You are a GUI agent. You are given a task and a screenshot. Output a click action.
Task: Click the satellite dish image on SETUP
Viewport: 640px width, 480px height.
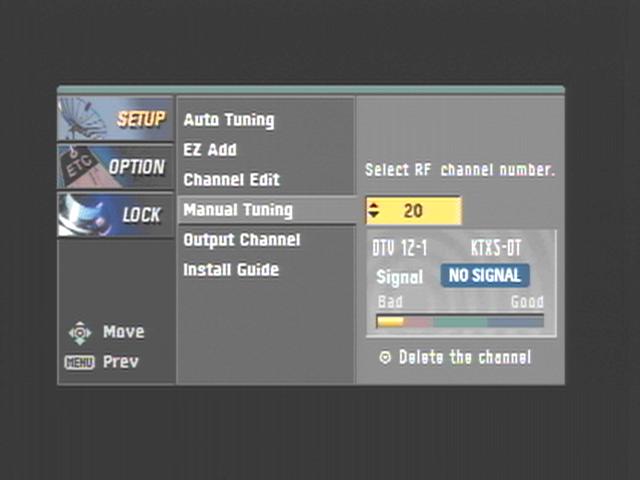click(x=83, y=119)
